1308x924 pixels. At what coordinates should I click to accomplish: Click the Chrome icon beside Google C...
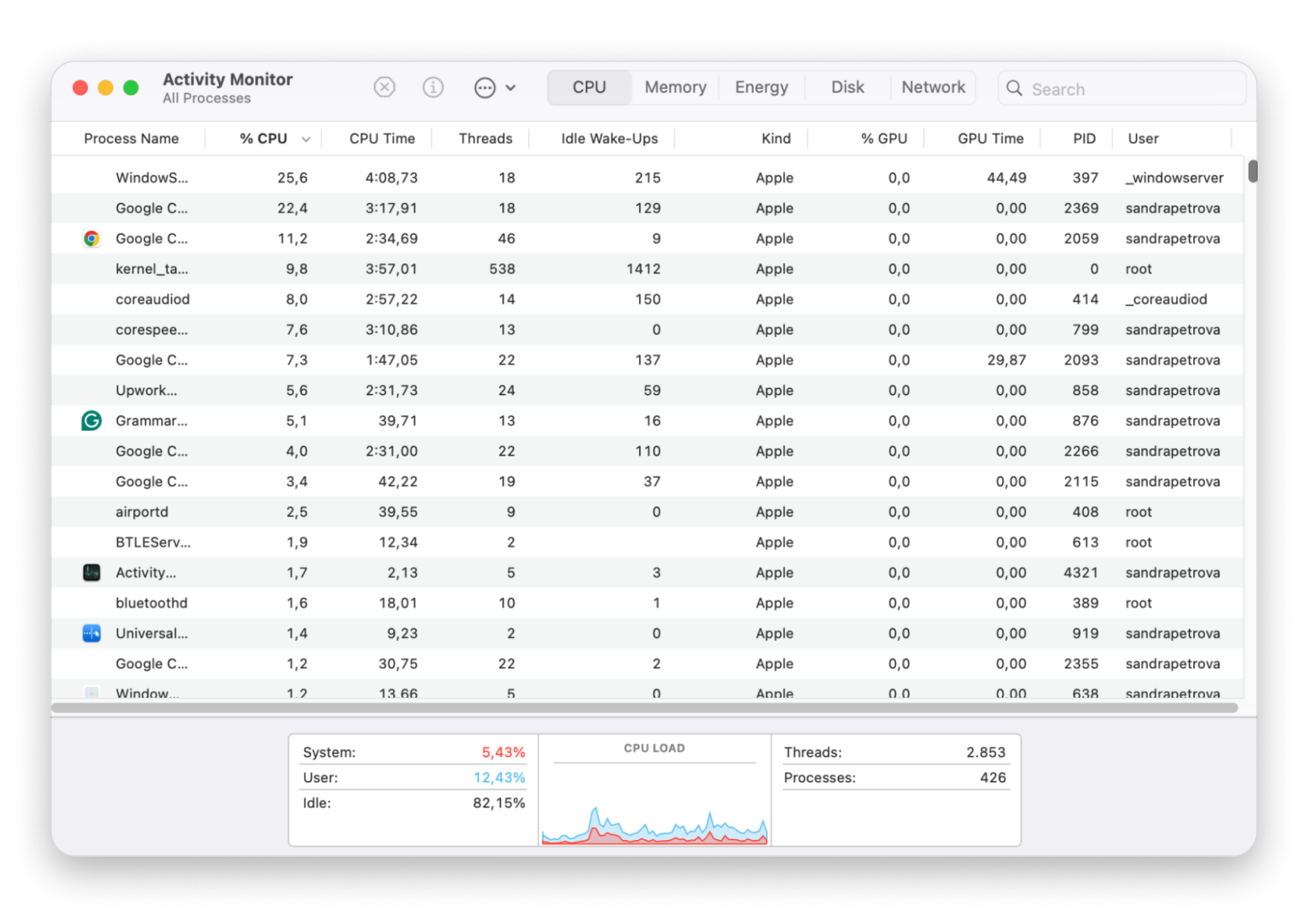pos(91,239)
